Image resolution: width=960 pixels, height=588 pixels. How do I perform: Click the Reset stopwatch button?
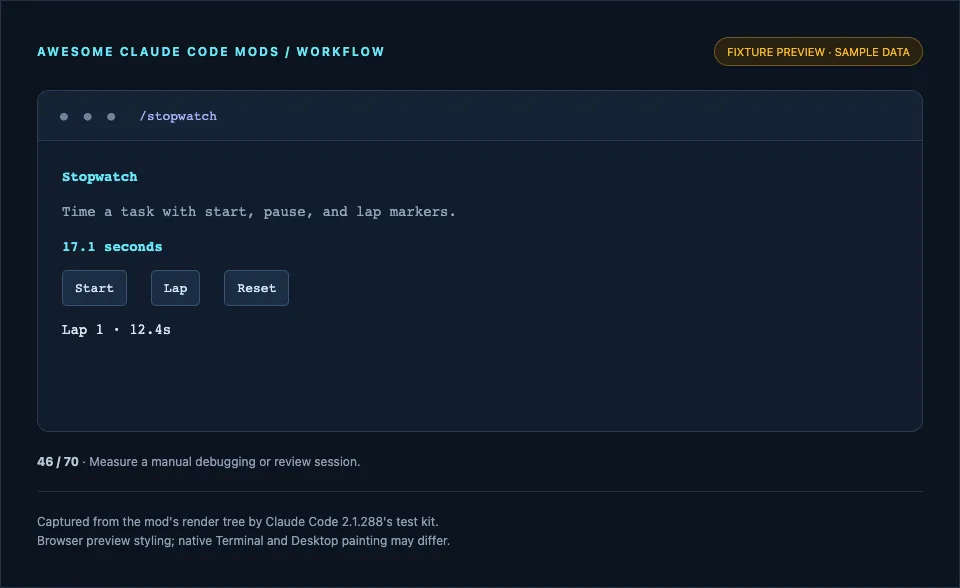(257, 288)
